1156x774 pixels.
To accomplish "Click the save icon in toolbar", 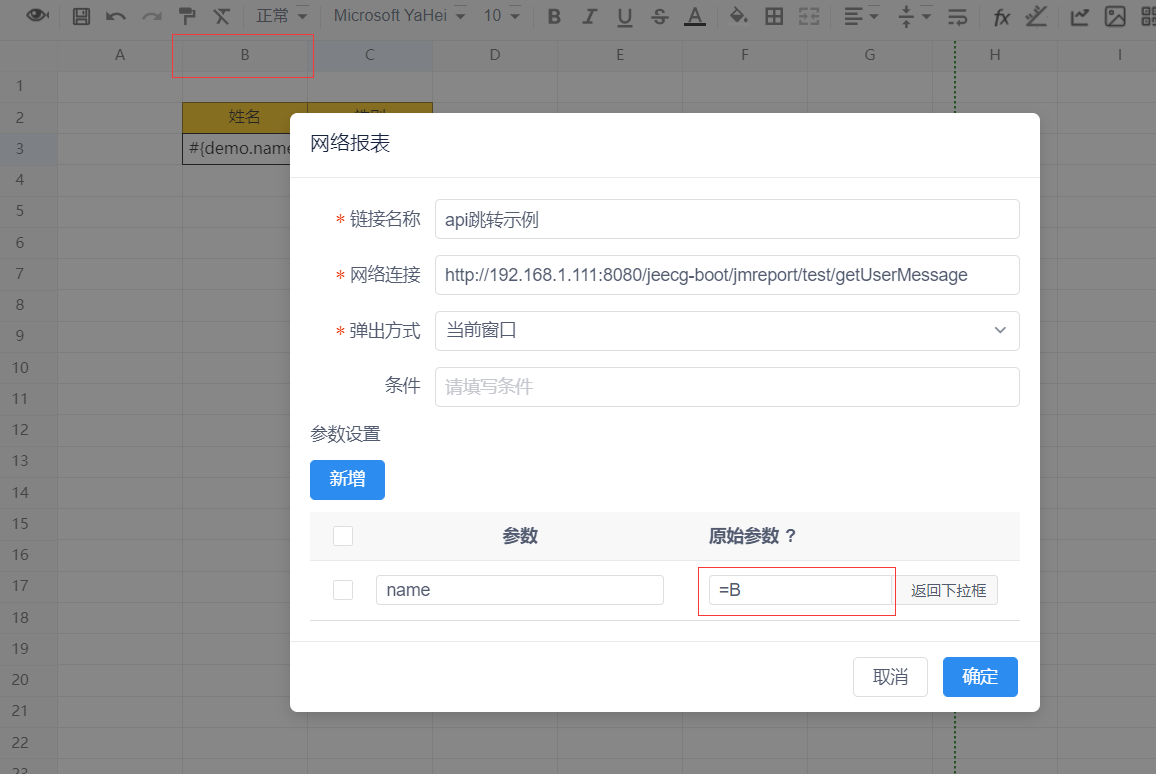I will point(81,16).
